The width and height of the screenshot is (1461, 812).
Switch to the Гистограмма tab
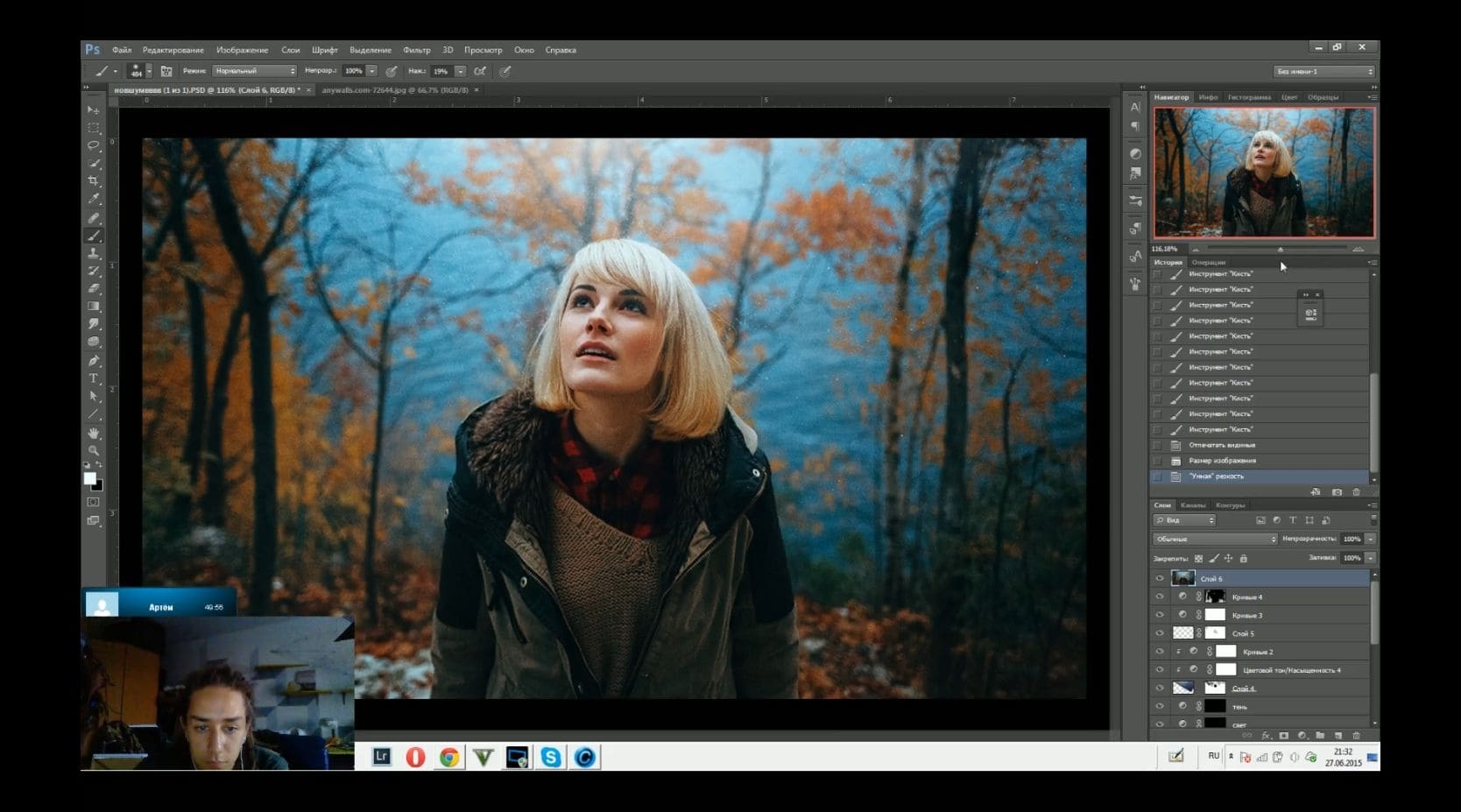1249,97
